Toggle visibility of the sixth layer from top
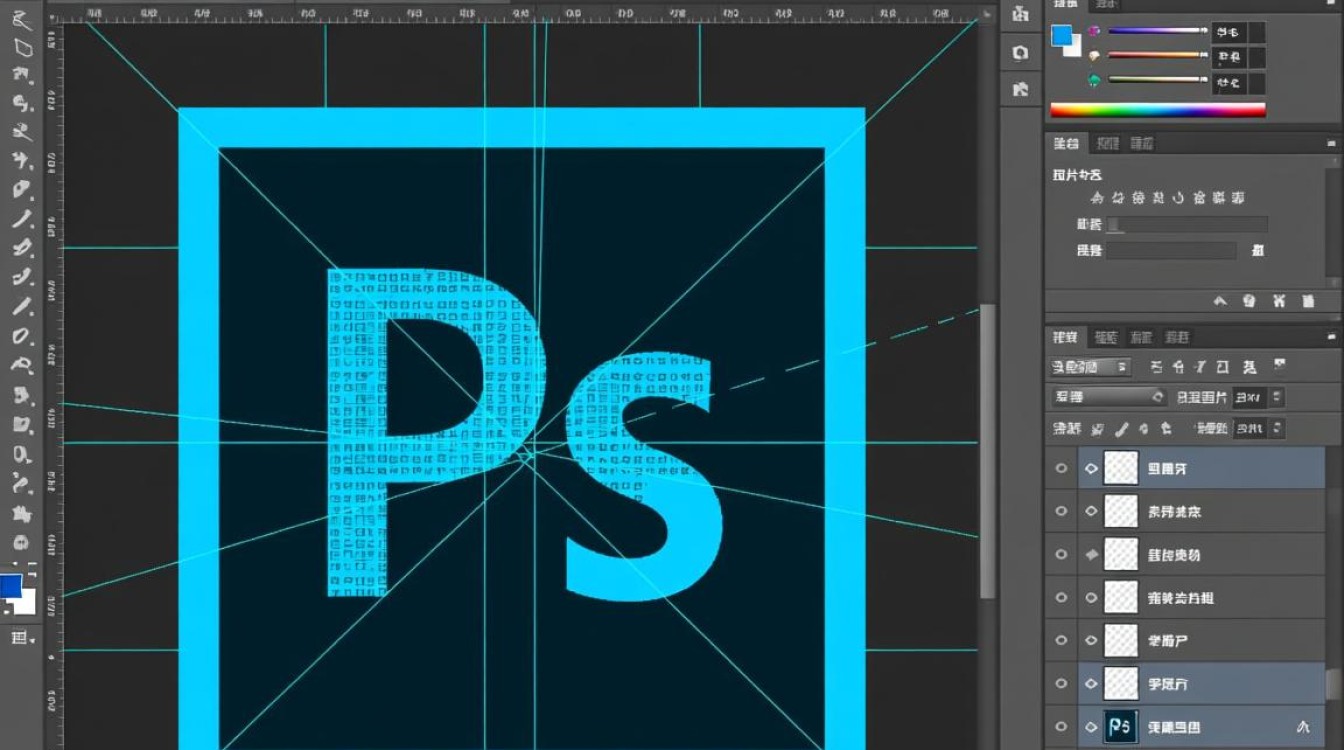Image resolution: width=1344 pixels, height=750 pixels. [x=1061, y=683]
